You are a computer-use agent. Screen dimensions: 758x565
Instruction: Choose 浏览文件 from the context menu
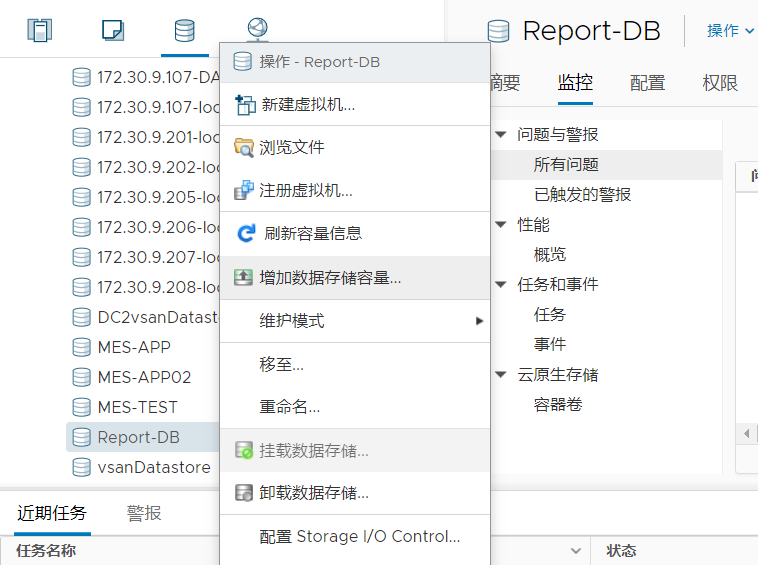(x=291, y=147)
